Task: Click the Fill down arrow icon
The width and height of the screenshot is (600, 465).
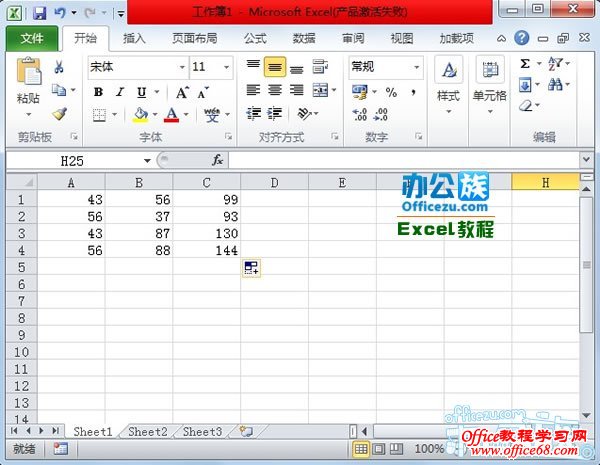Action: coord(525,85)
